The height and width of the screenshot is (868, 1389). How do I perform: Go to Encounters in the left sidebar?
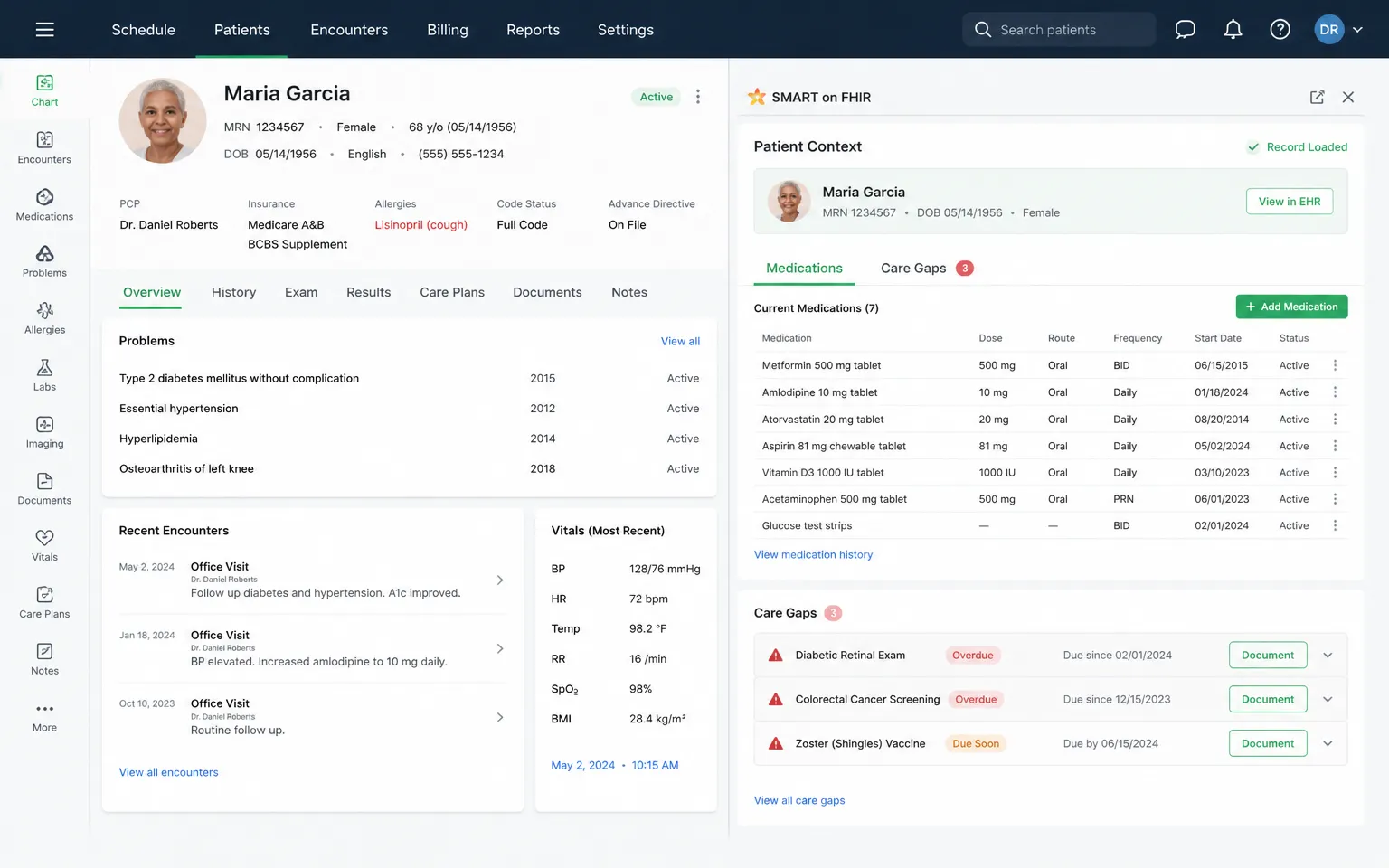pos(44,147)
